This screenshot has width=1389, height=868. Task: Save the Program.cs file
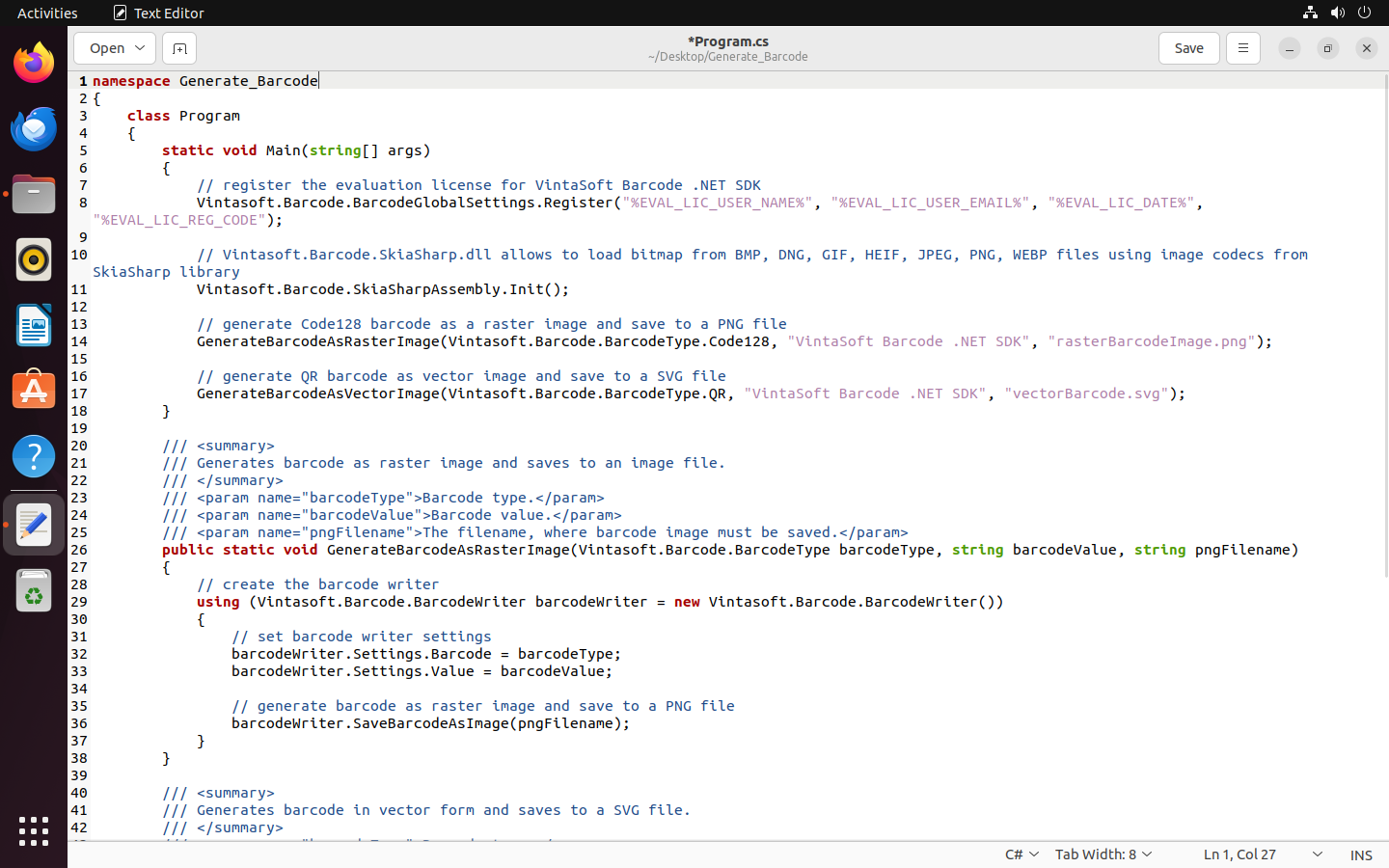pyautogui.click(x=1188, y=48)
